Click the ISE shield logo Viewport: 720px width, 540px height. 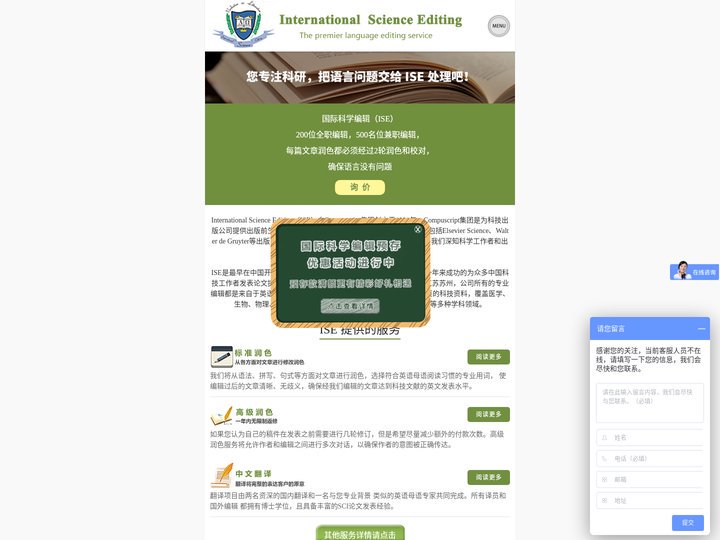click(243, 24)
